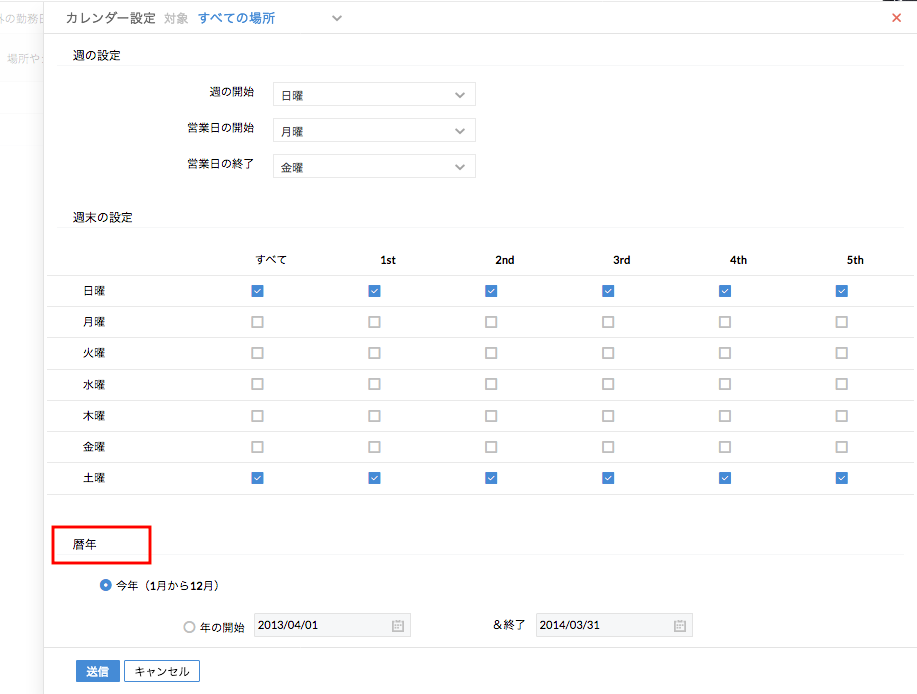Check 火曜 4th checkbox

[x=724, y=353]
